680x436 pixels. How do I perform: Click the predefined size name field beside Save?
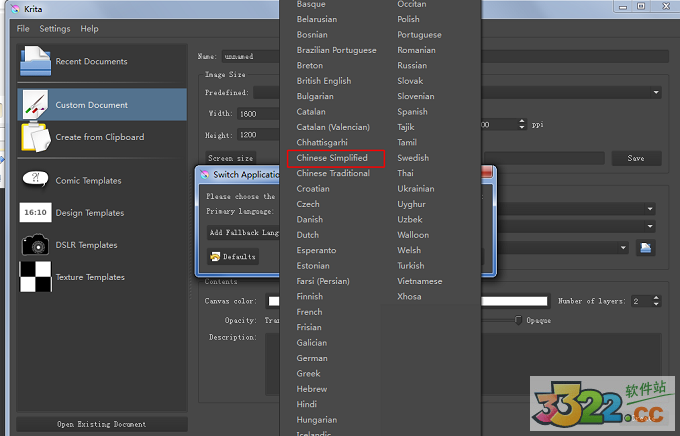[x=544, y=158]
